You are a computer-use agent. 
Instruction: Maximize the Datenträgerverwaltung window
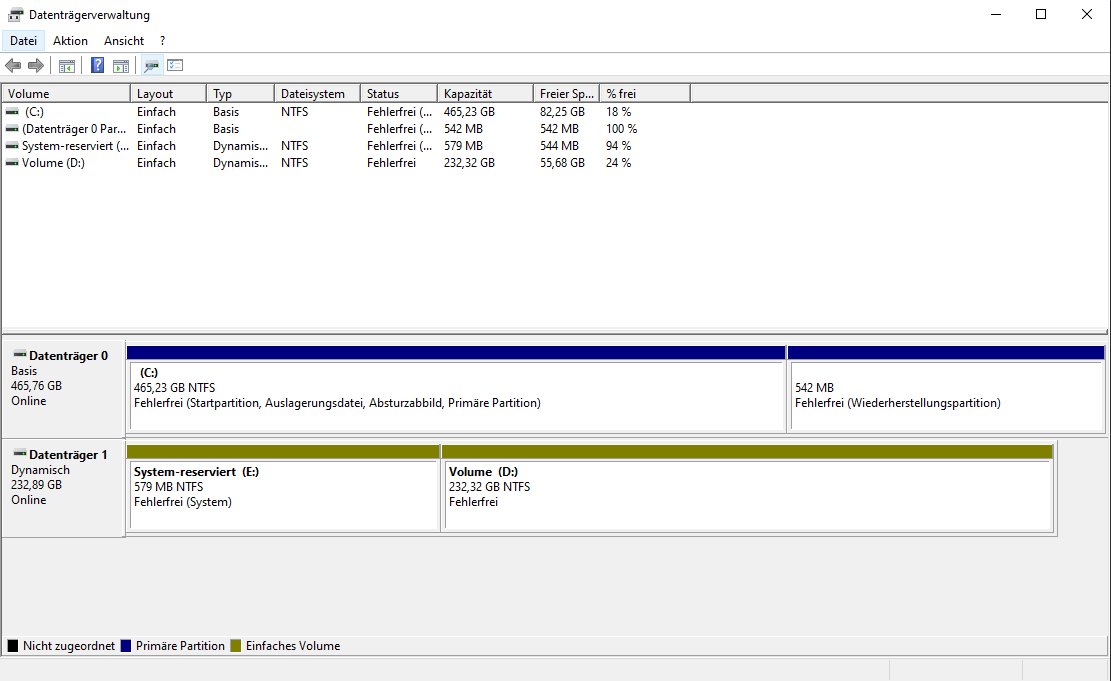[1041, 14]
